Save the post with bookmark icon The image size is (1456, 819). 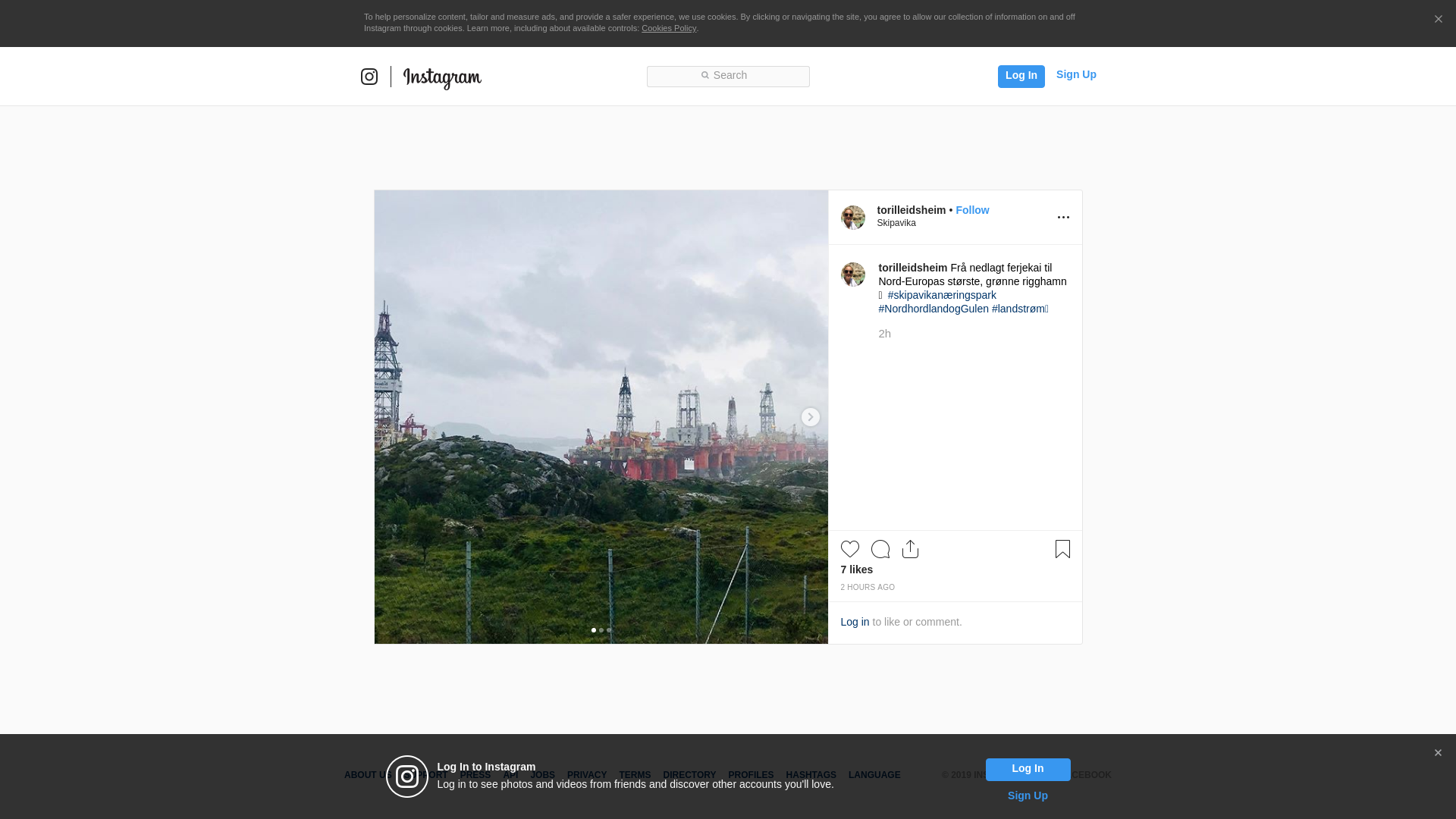coord(1062,549)
